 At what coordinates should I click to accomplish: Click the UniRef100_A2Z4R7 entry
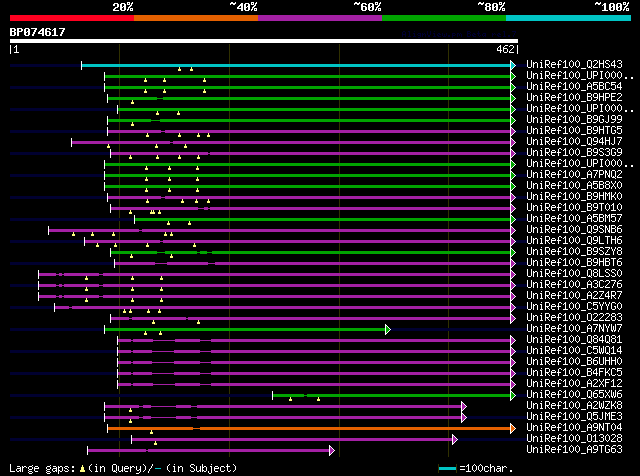point(574,296)
